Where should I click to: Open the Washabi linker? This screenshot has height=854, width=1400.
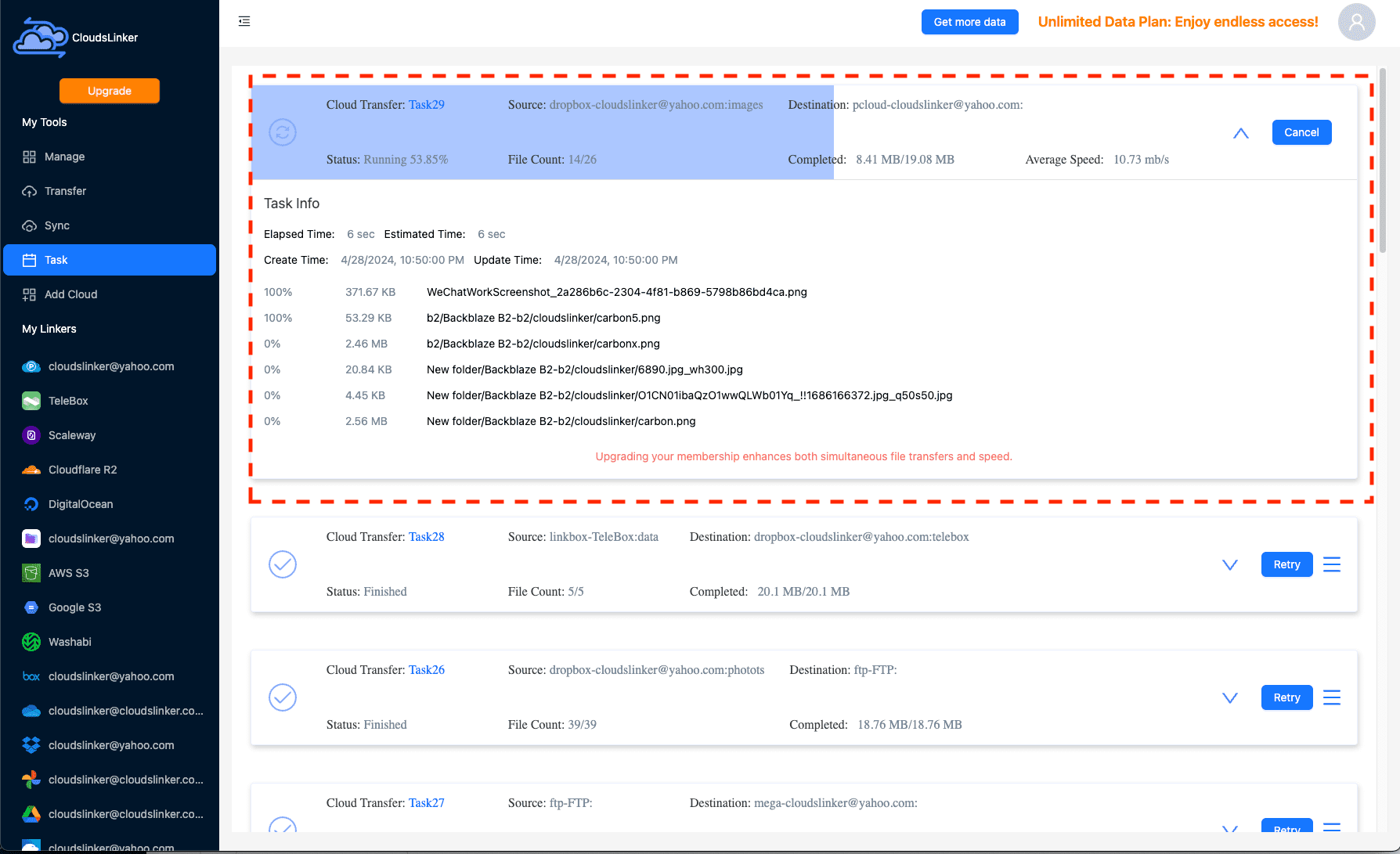tap(110, 642)
